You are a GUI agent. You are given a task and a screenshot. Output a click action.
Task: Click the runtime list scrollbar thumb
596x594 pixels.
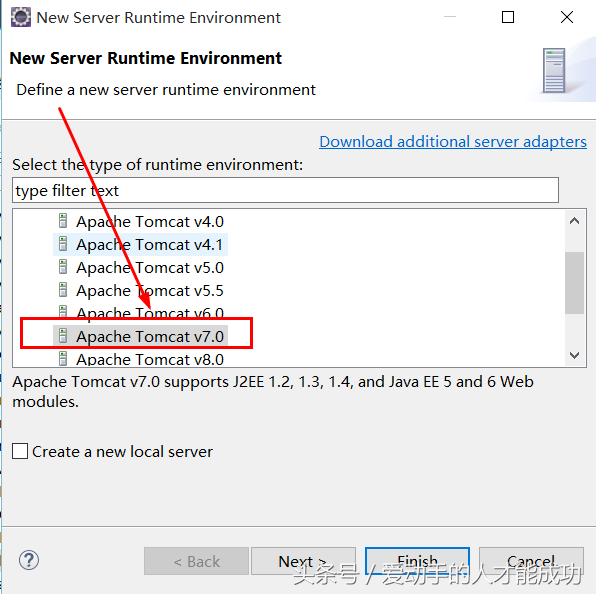(x=574, y=283)
